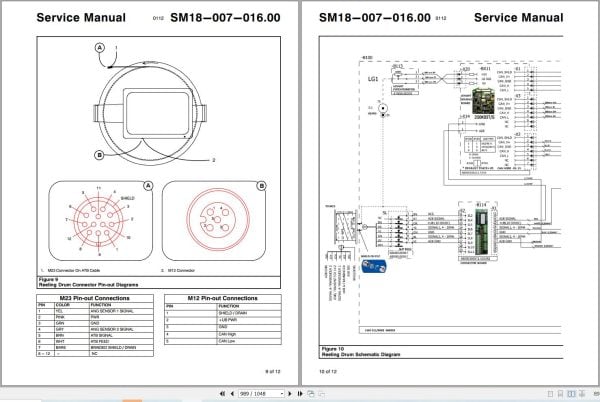Click the CAN Low row in M12 table

click(x=223, y=341)
